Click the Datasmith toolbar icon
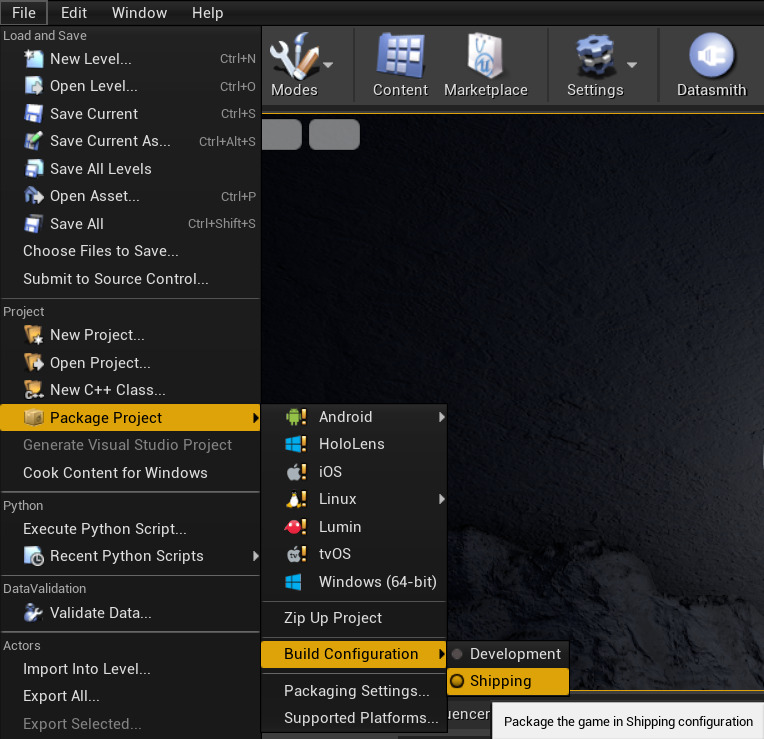 tap(711, 58)
